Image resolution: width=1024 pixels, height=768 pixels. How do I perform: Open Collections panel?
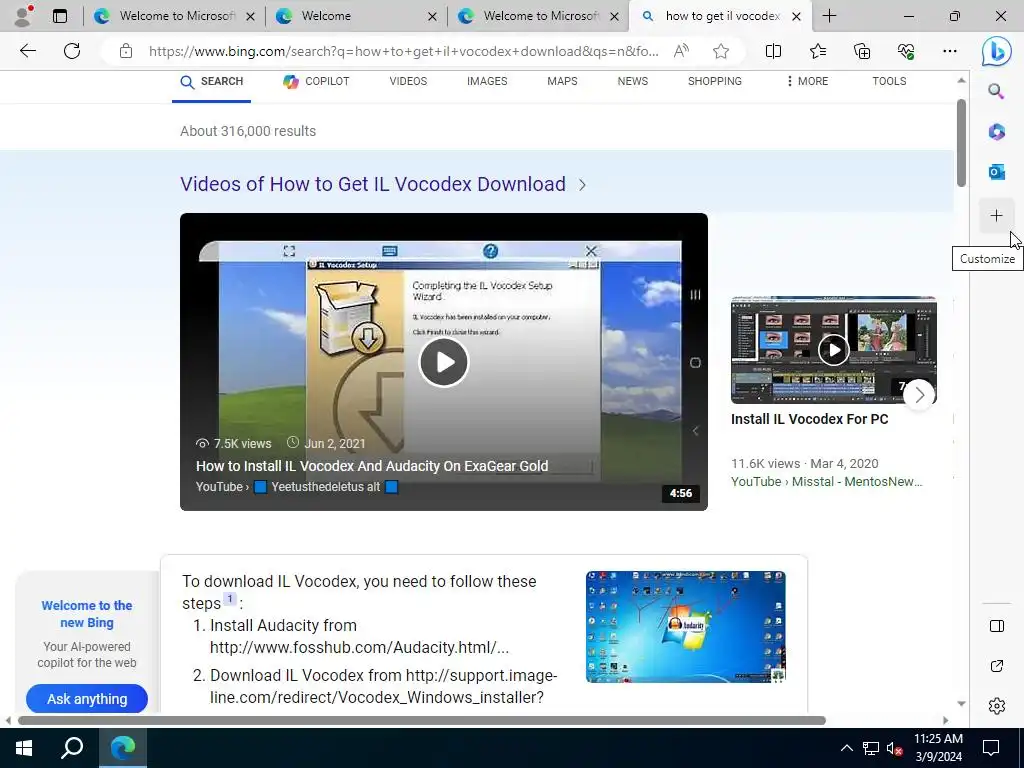(x=862, y=51)
